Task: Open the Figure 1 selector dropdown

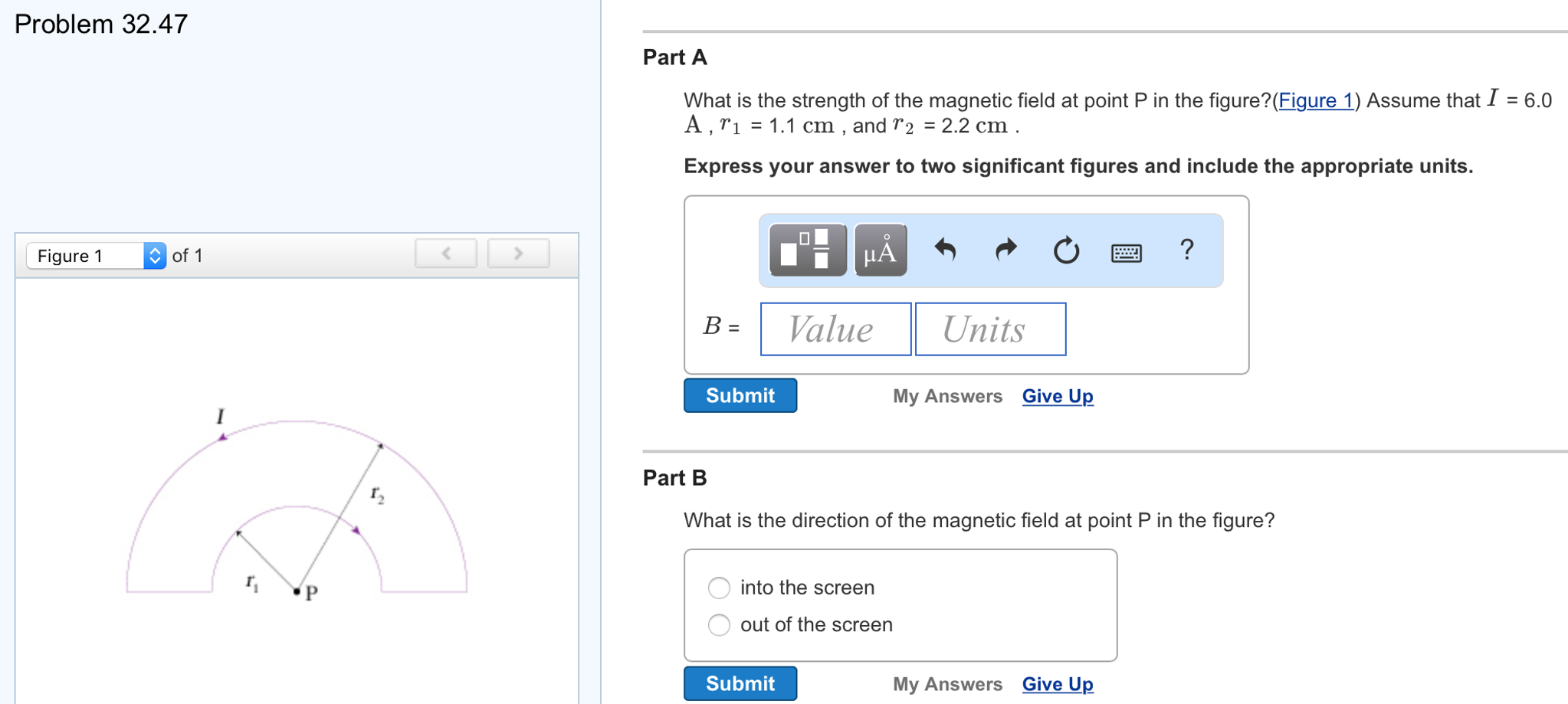Action: pyautogui.click(x=96, y=255)
